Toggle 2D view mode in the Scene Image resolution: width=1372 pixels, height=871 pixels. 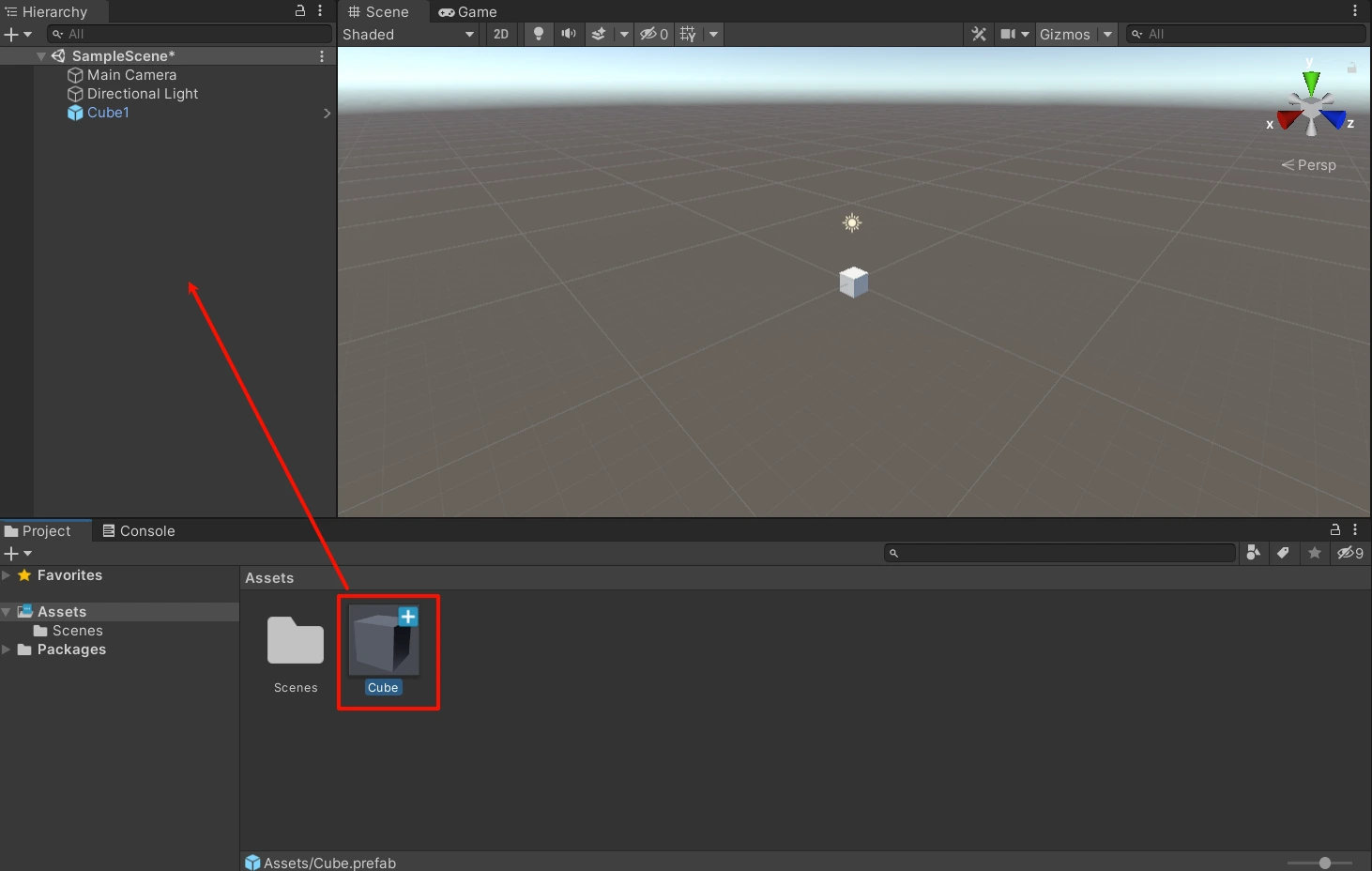pos(501,34)
